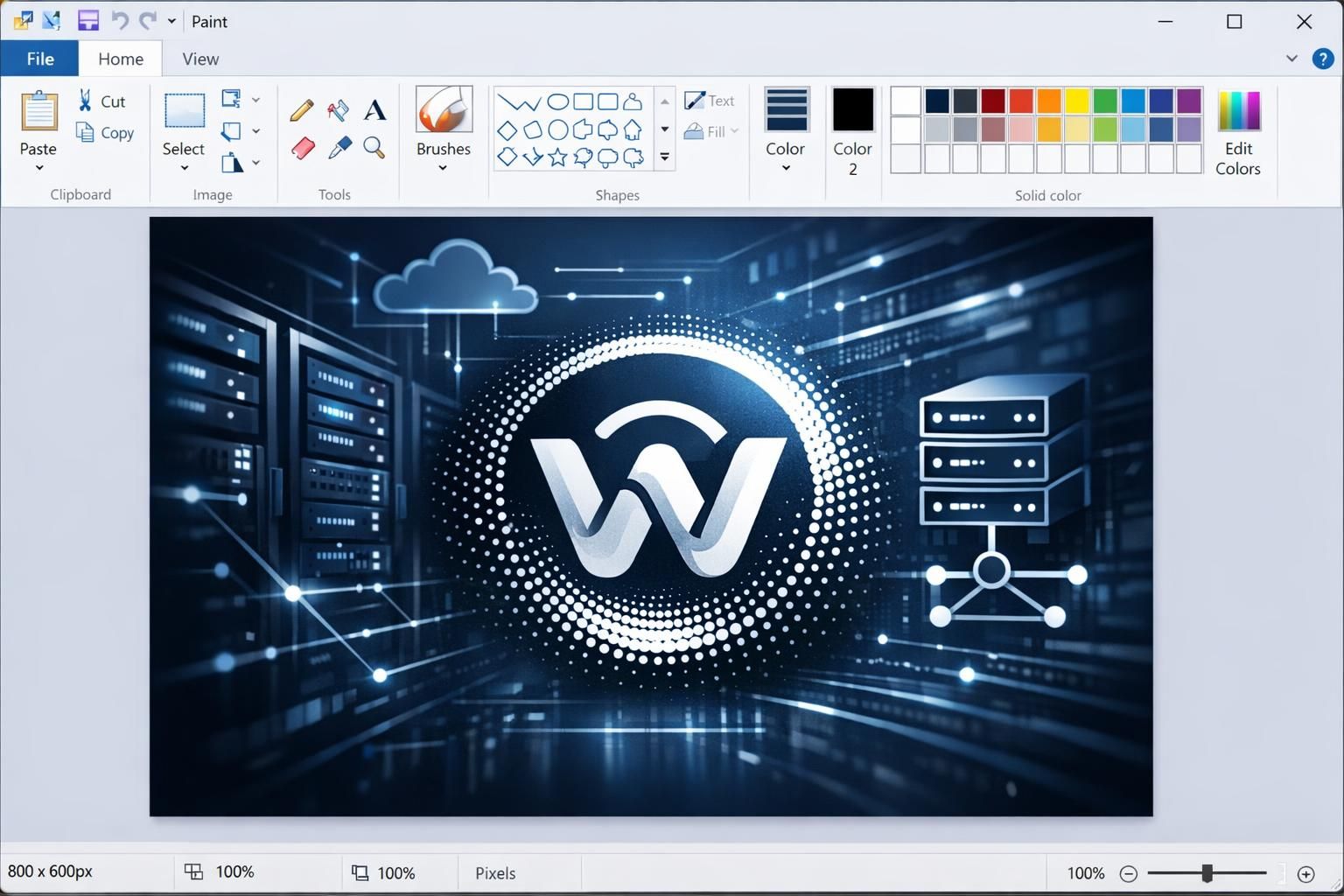The width and height of the screenshot is (1344, 896).
Task: Click the Zoom out minus button
Action: pos(1129,873)
